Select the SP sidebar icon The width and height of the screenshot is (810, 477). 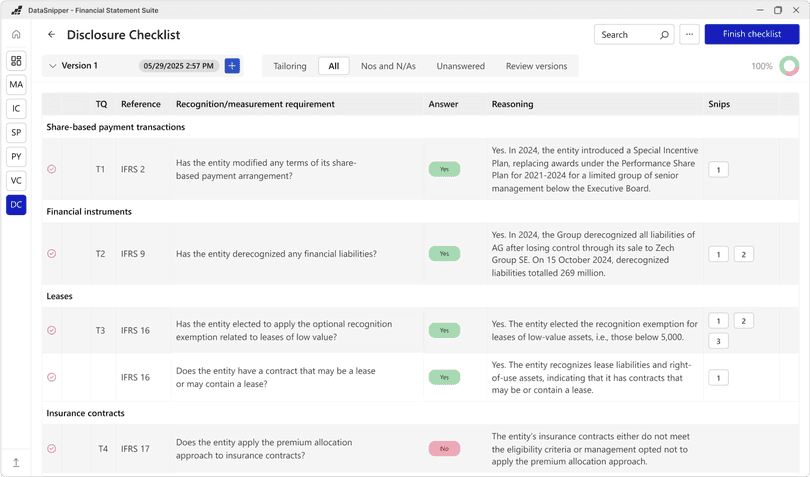[x=16, y=133]
